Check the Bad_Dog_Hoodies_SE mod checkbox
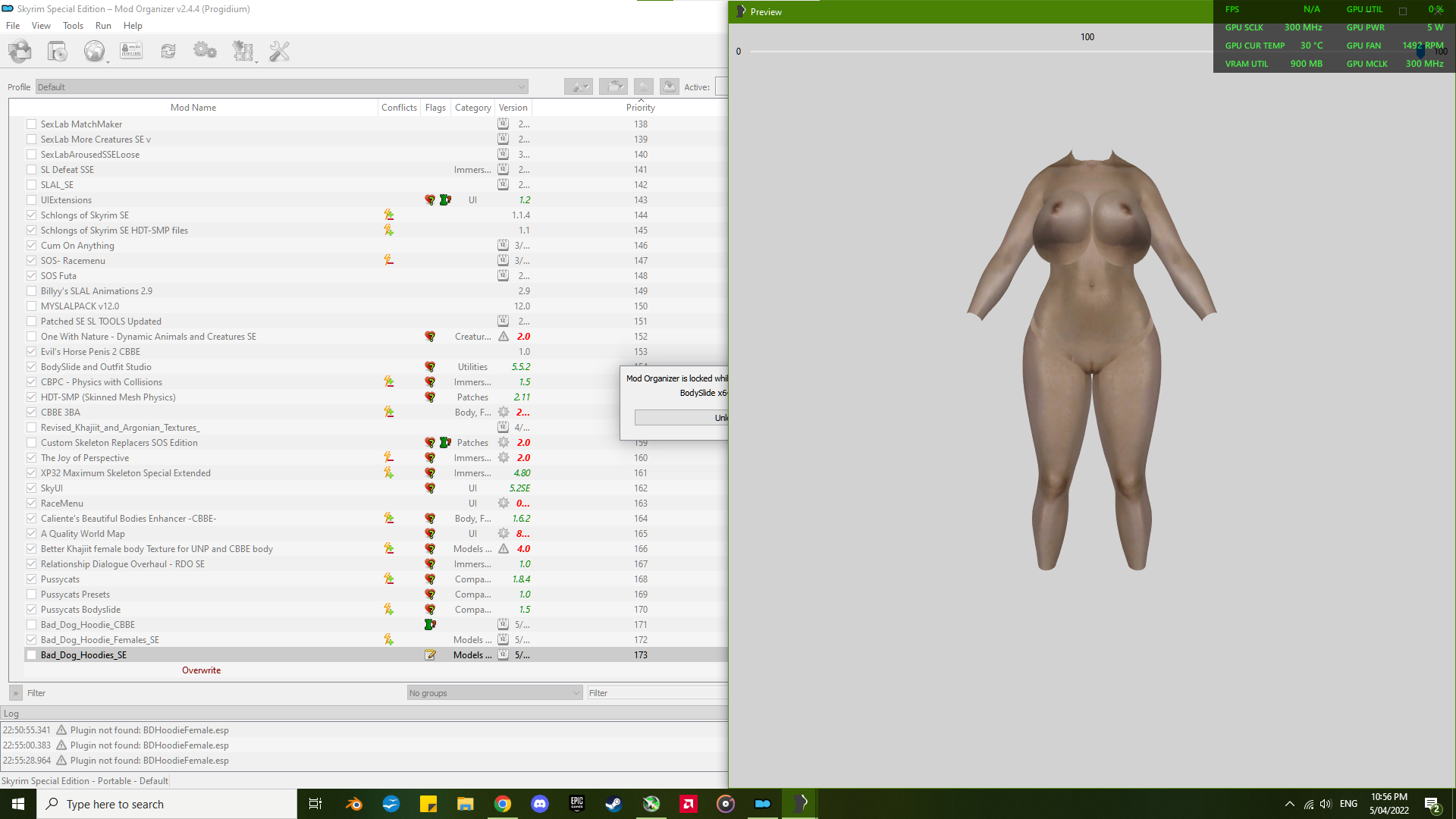The height and width of the screenshot is (819, 1456). 32,655
